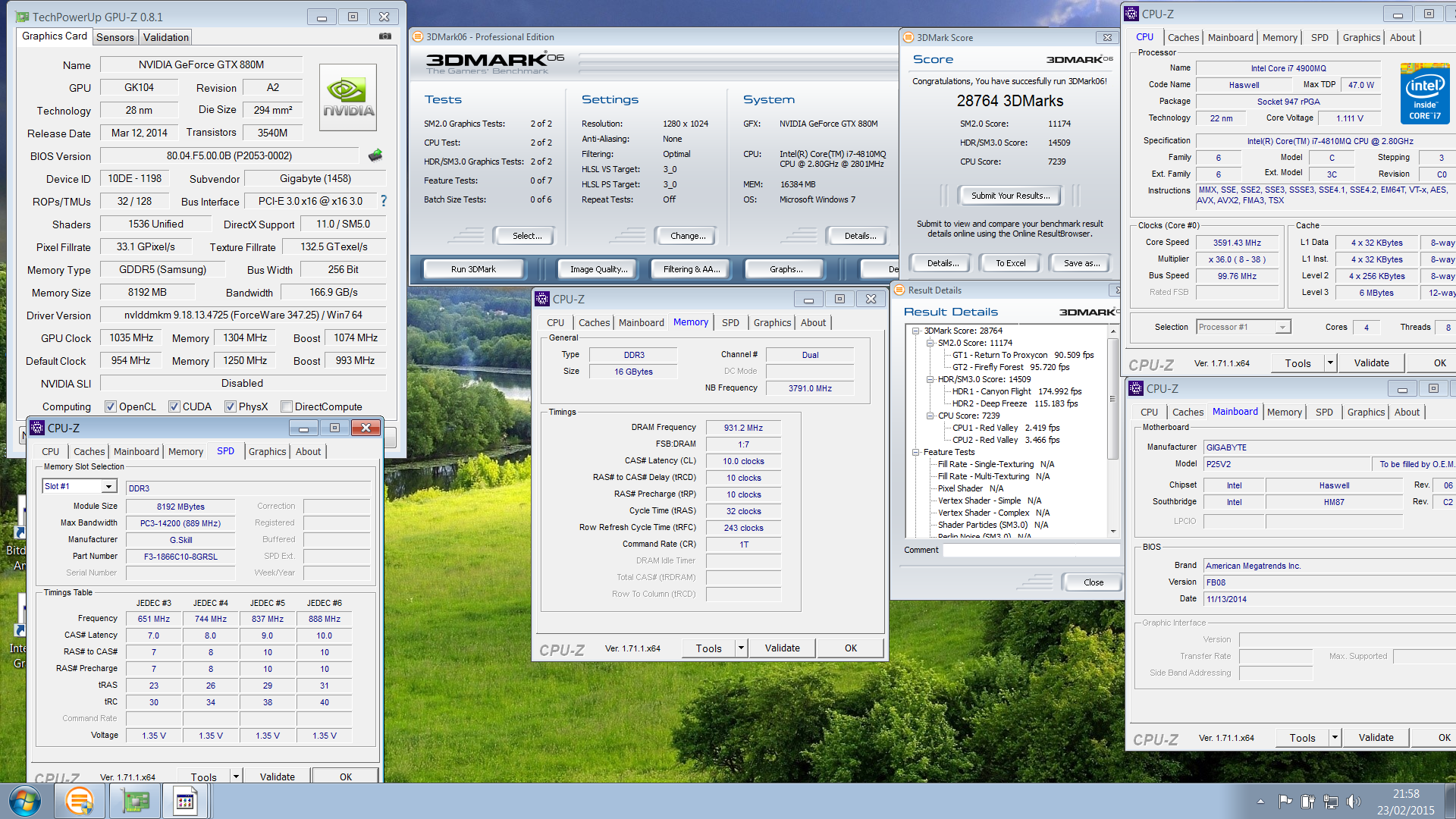Click the network tray icon
This screenshot has height=819, width=1456.
(1331, 801)
